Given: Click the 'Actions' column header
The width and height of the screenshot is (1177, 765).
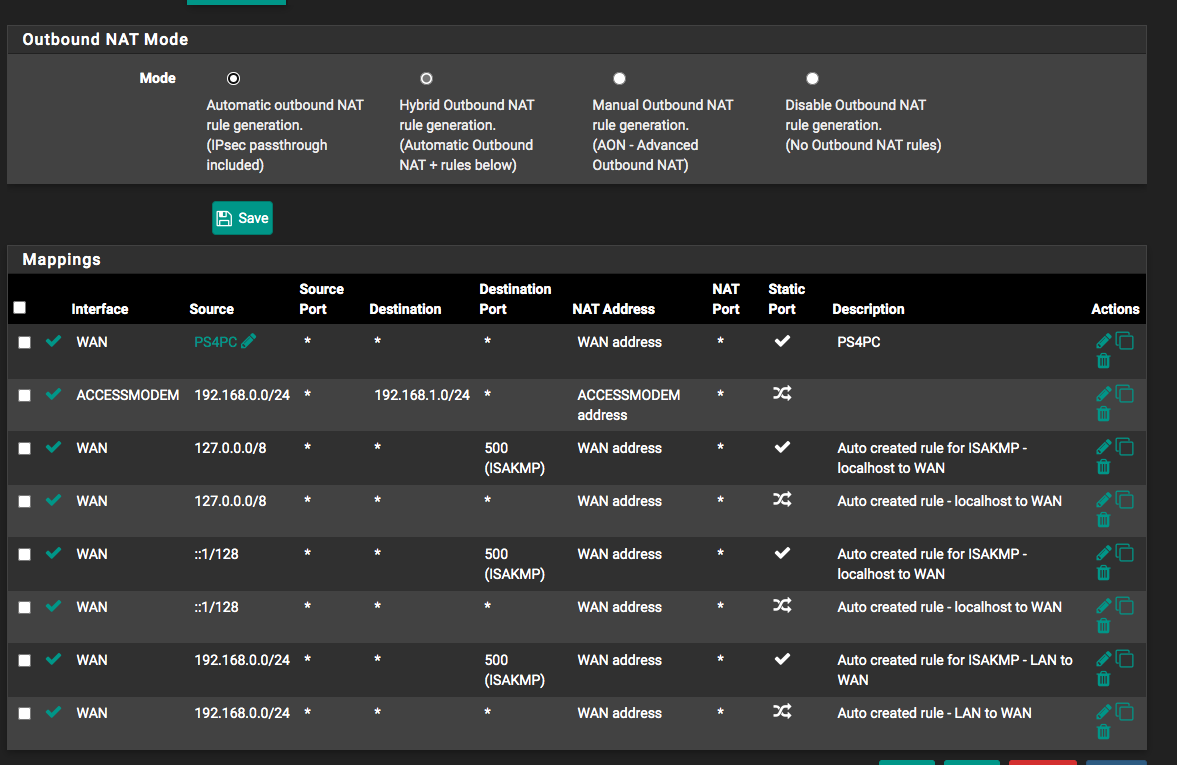Looking at the screenshot, I should (x=1115, y=309).
